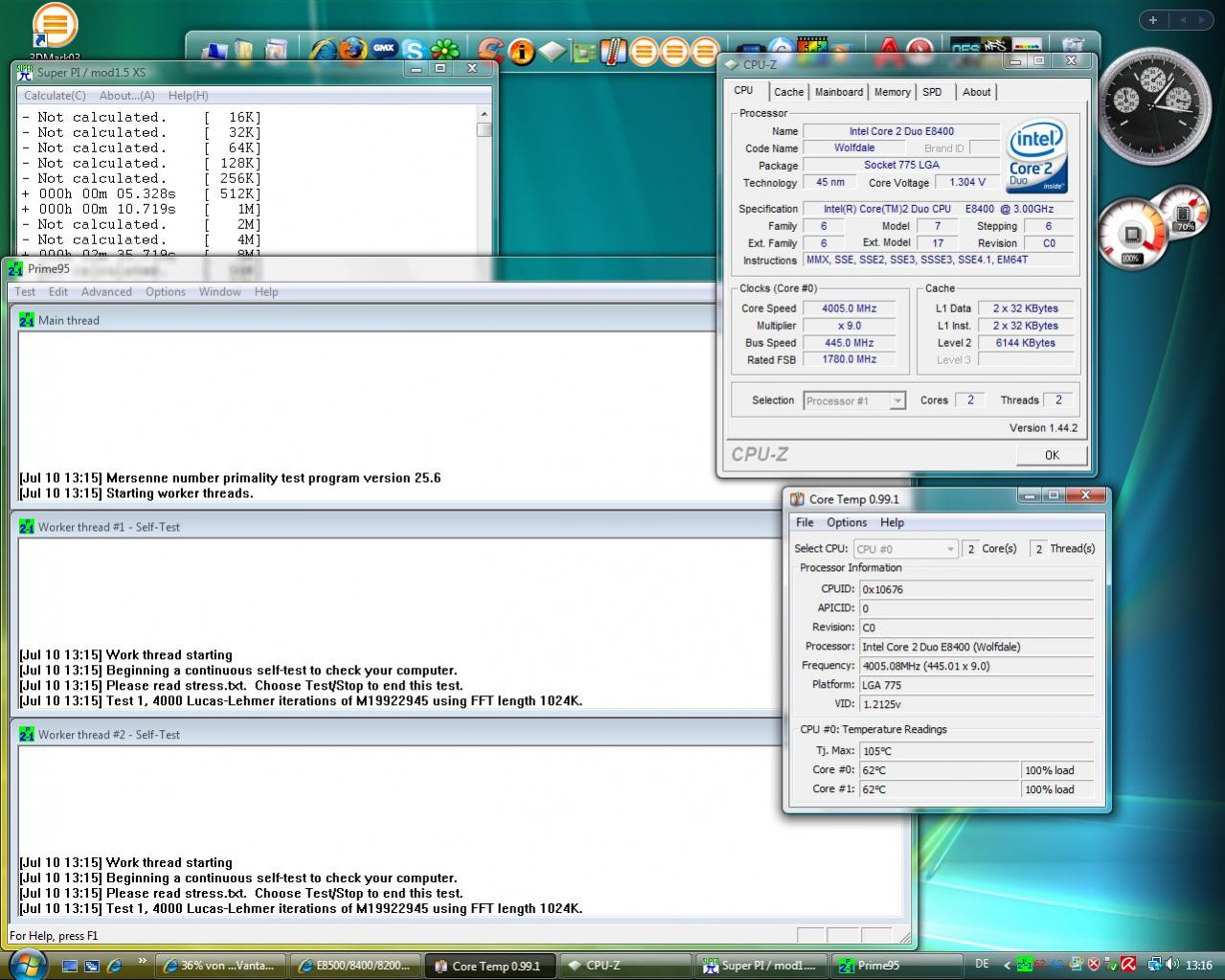Image resolution: width=1225 pixels, height=980 pixels.
Task: Click the network tray icon
Action: [1154, 965]
